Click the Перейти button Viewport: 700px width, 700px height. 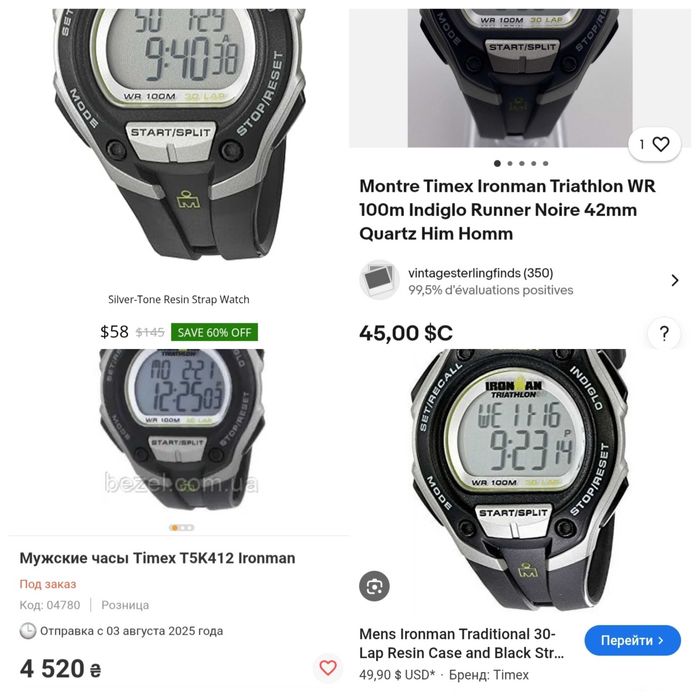[x=632, y=640]
